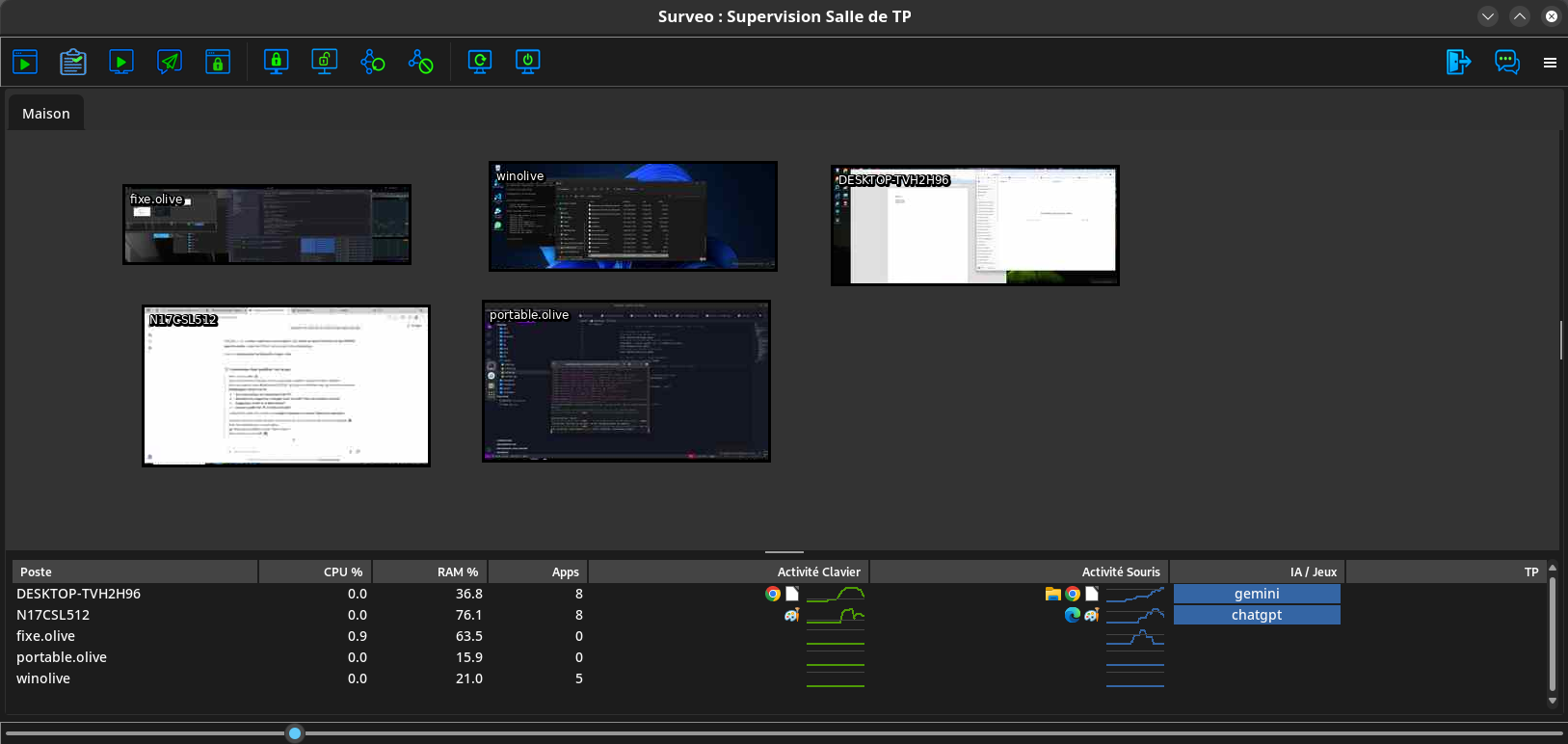Click the paper plane send message icon
The image size is (1568, 744).
click(170, 63)
